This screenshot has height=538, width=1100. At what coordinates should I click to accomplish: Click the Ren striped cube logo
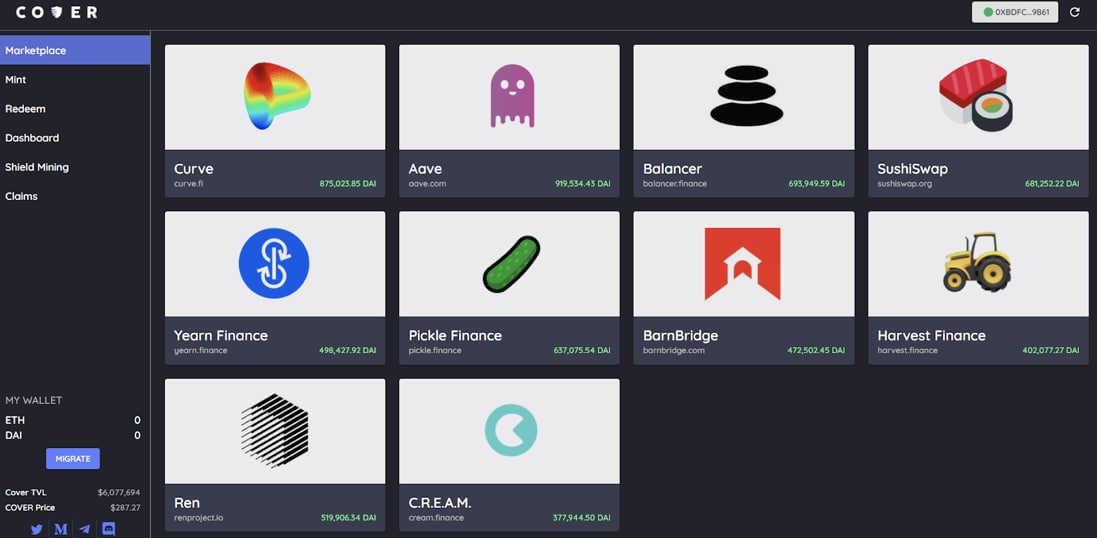pyautogui.click(x=274, y=431)
